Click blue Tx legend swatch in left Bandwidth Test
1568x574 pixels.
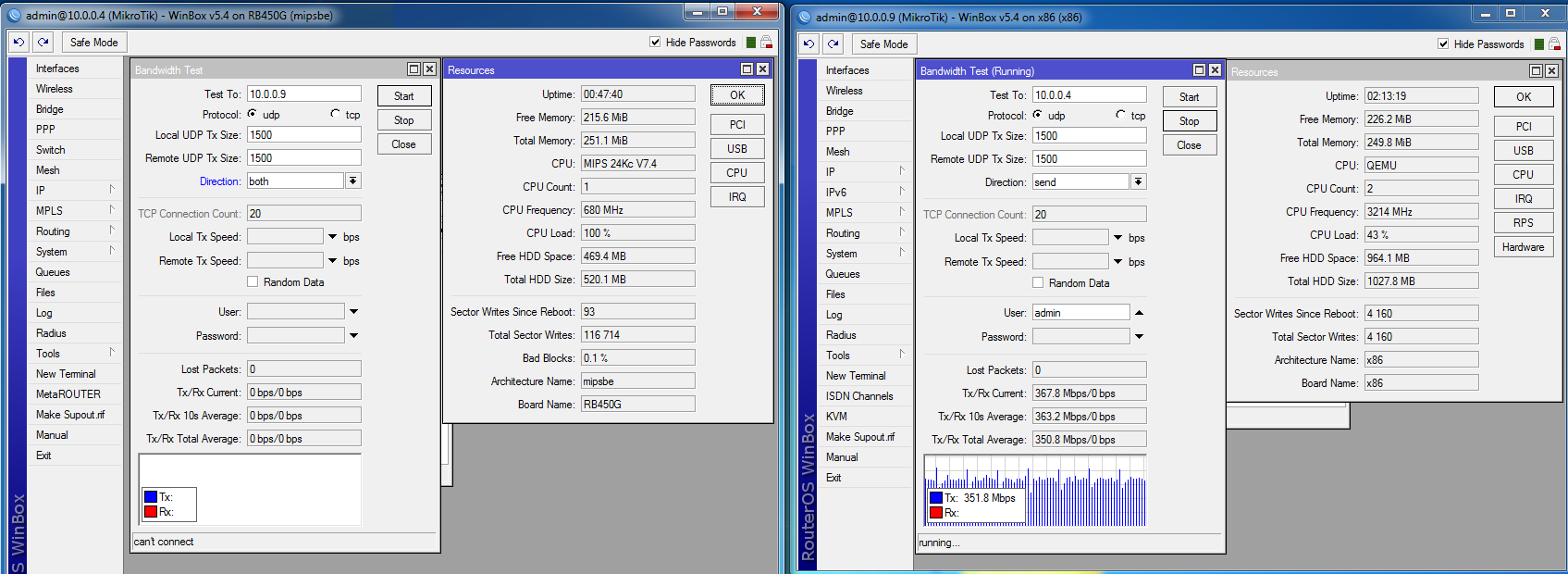point(151,497)
